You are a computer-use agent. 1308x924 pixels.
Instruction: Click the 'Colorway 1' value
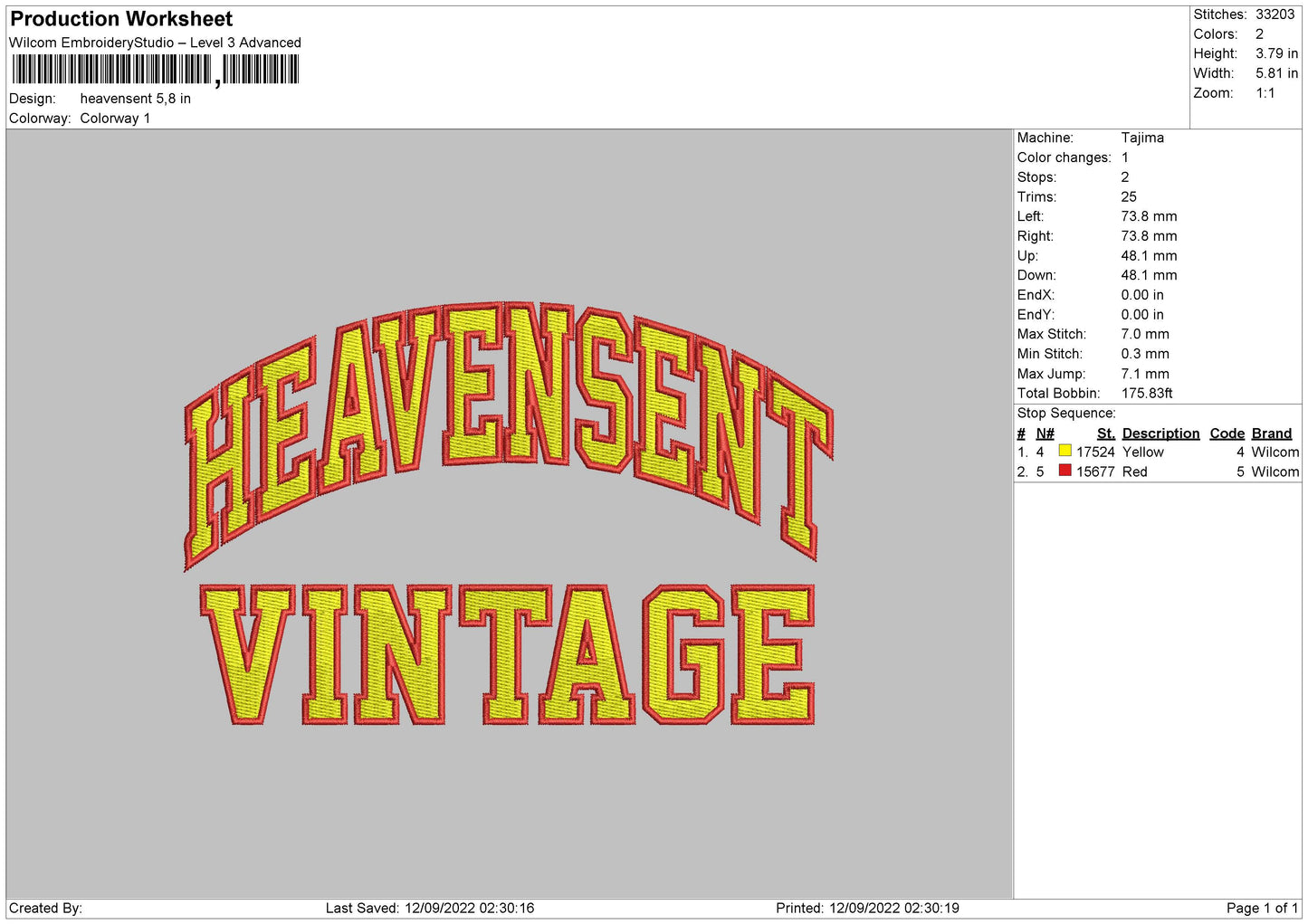pos(115,119)
